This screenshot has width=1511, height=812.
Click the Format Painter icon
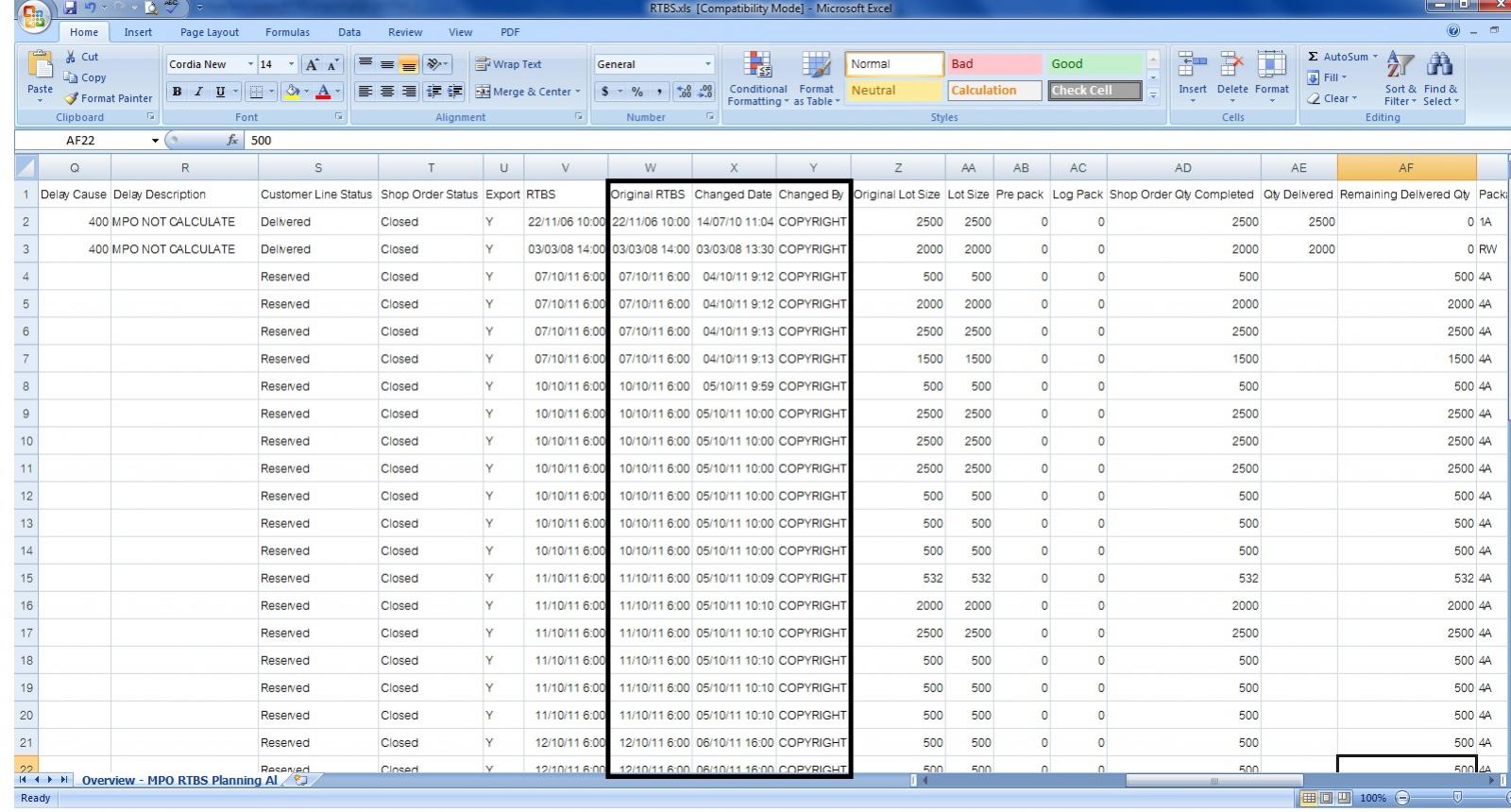pyautogui.click(x=72, y=98)
